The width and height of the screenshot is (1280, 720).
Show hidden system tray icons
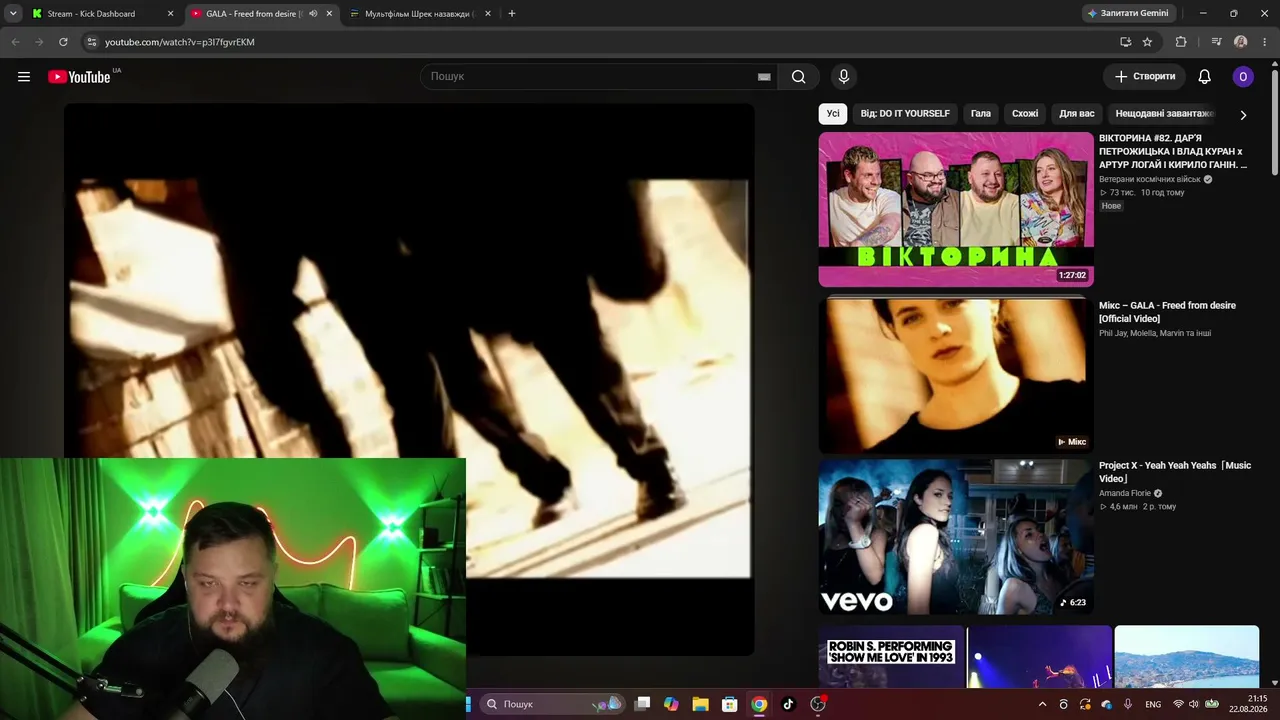pyautogui.click(x=1042, y=704)
